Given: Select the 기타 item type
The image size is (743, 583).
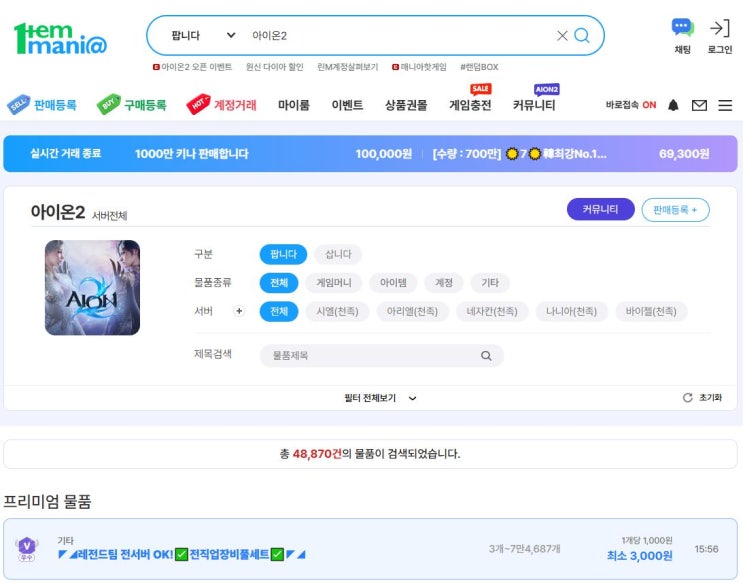Looking at the screenshot, I should pos(489,283).
